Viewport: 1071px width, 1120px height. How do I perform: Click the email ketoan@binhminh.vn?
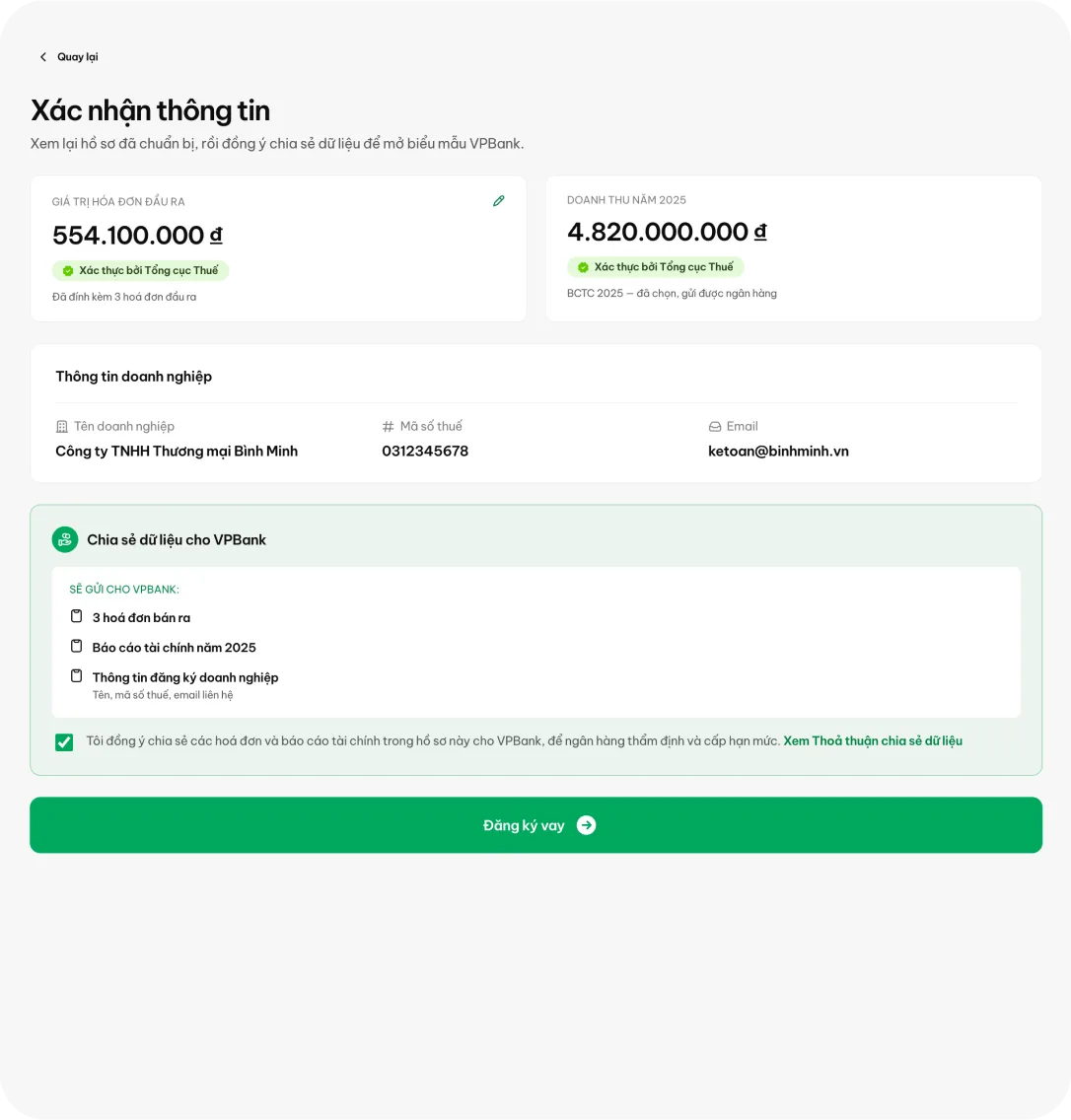click(x=778, y=452)
